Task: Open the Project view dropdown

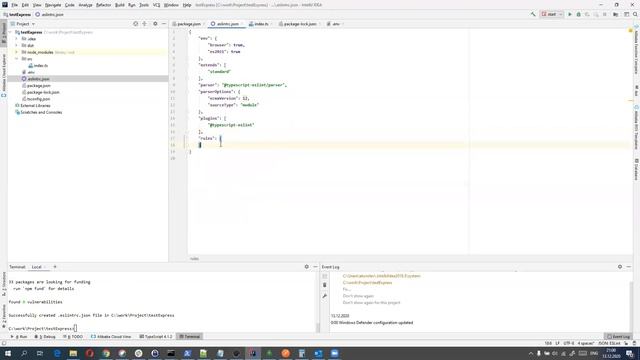Action: (x=23, y=24)
